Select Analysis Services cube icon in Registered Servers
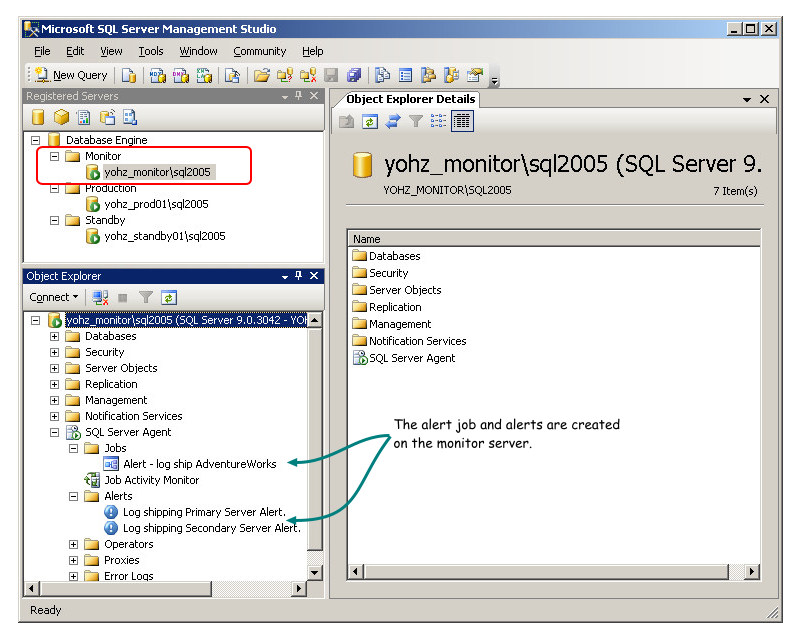 pos(61,117)
